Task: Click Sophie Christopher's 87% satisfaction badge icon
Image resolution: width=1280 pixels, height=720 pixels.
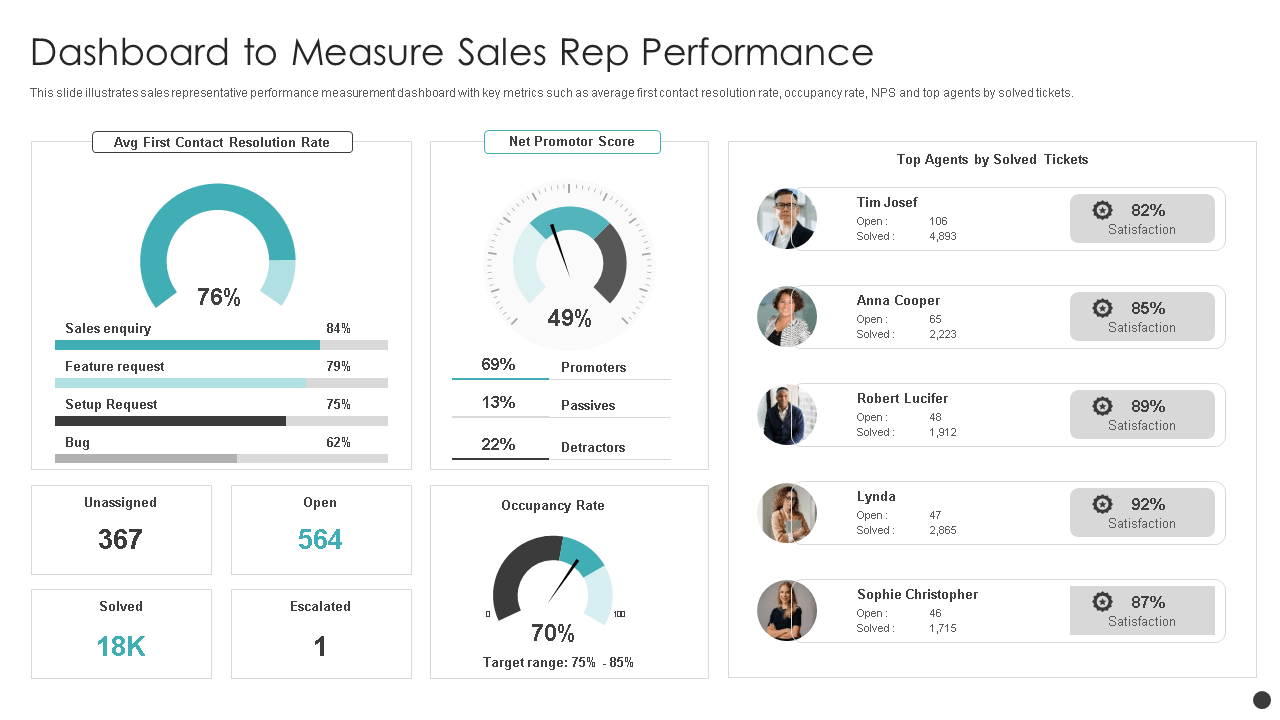Action: 1102,602
